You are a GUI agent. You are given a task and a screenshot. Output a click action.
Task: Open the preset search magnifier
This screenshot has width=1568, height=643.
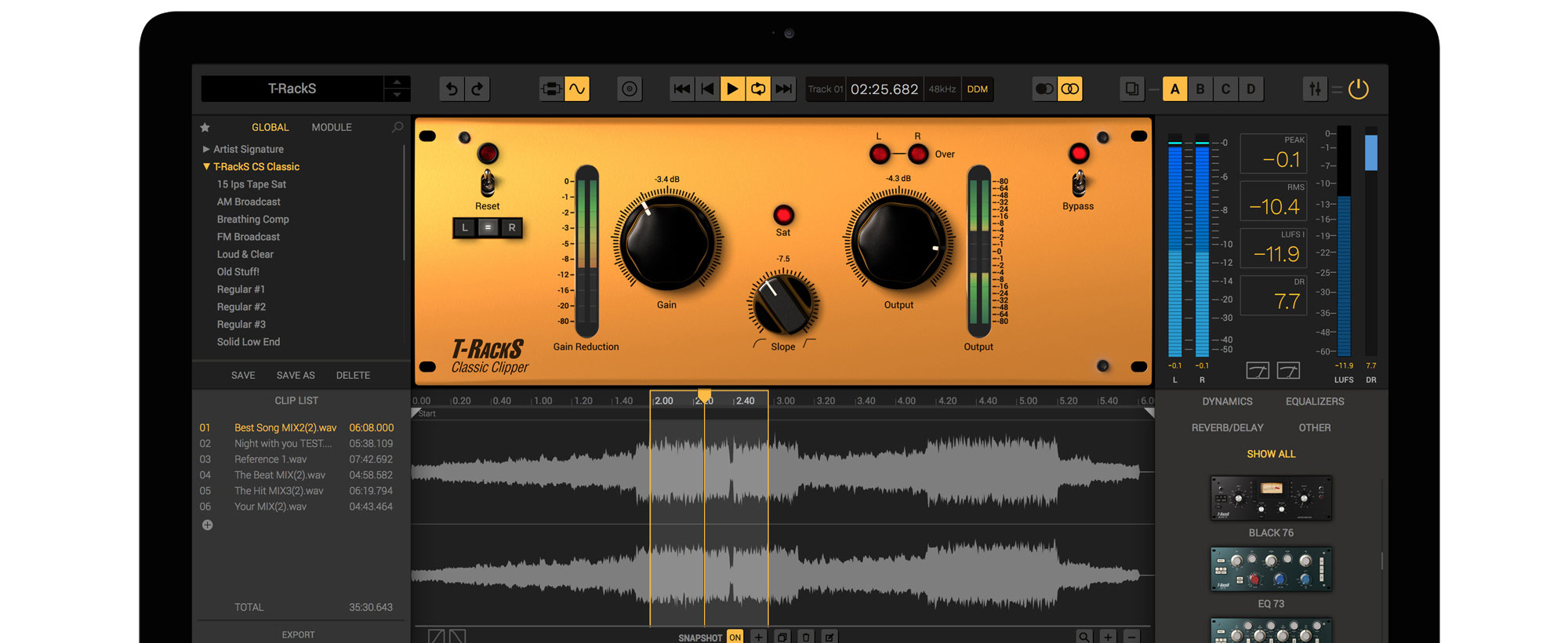point(397,127)
